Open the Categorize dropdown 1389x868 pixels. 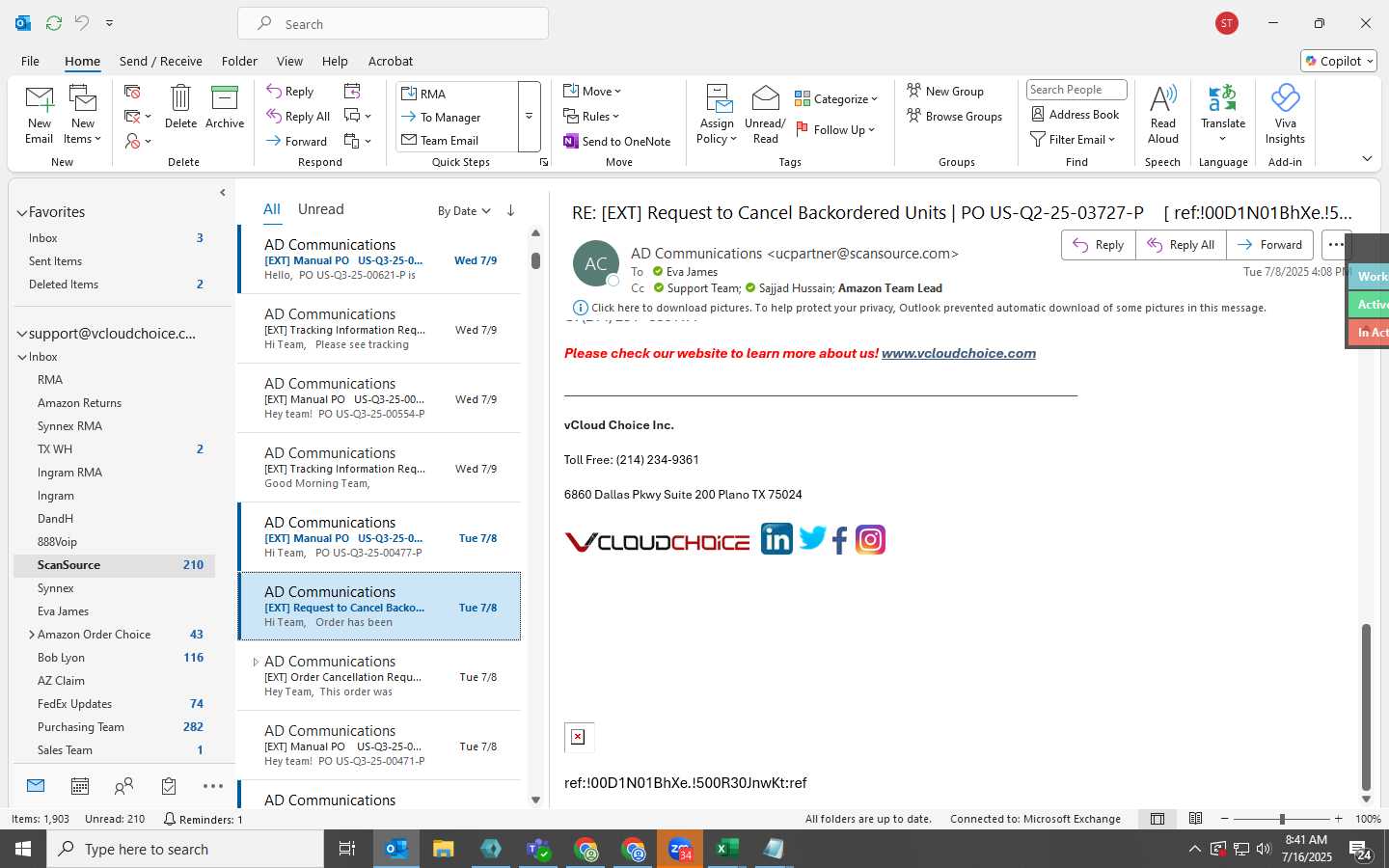[836, 98]
